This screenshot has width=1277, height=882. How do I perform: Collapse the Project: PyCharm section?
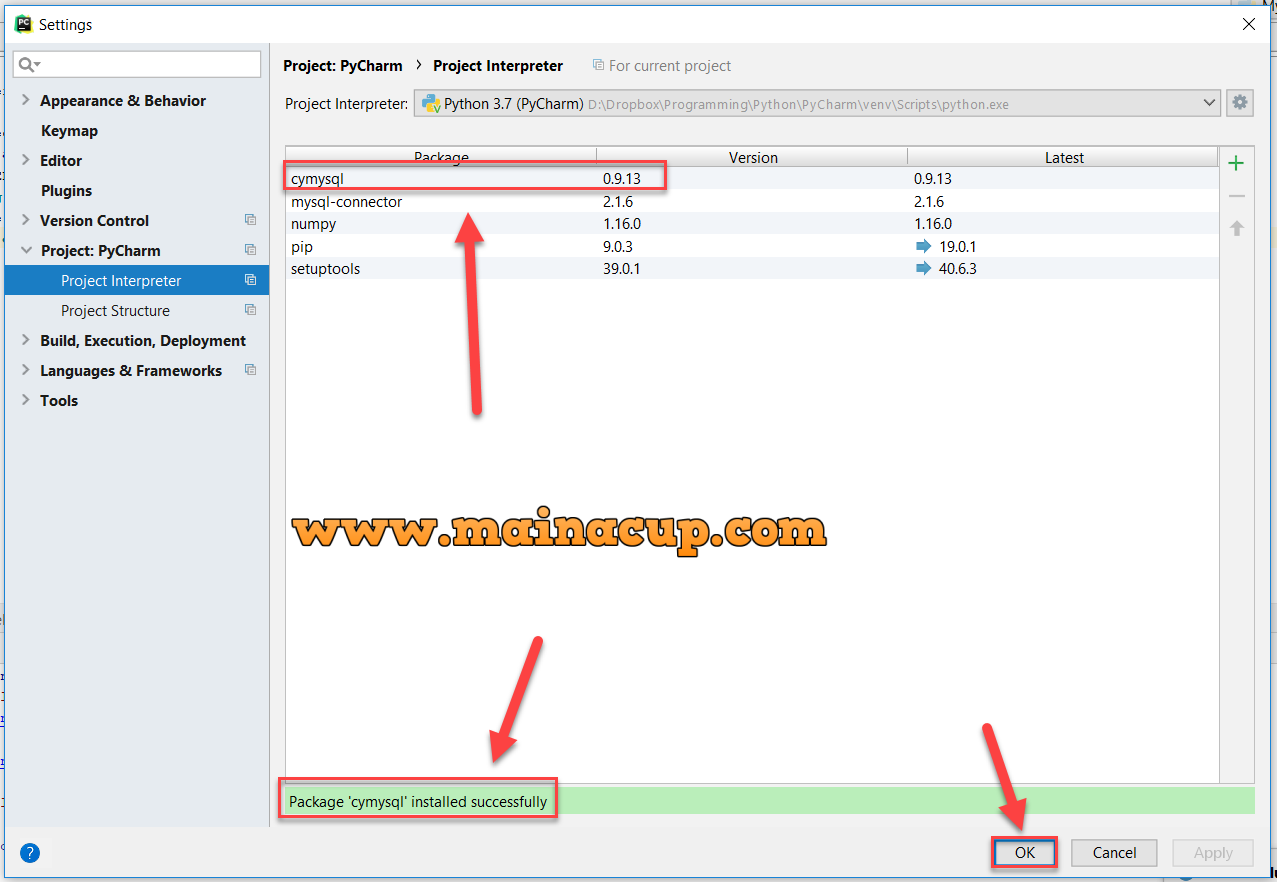(26, 250)
